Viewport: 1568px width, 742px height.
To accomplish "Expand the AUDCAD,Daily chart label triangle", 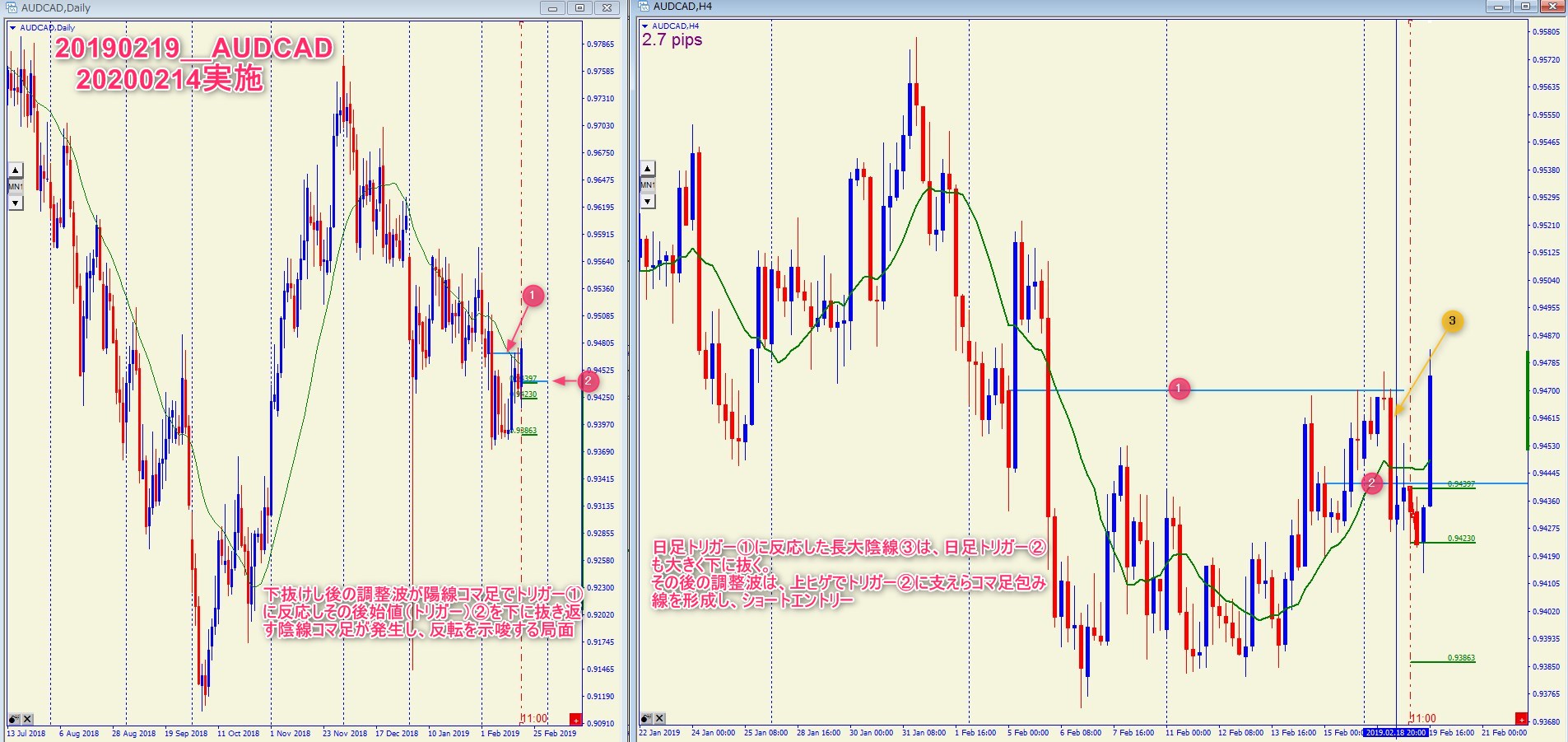I will (13, 28).
